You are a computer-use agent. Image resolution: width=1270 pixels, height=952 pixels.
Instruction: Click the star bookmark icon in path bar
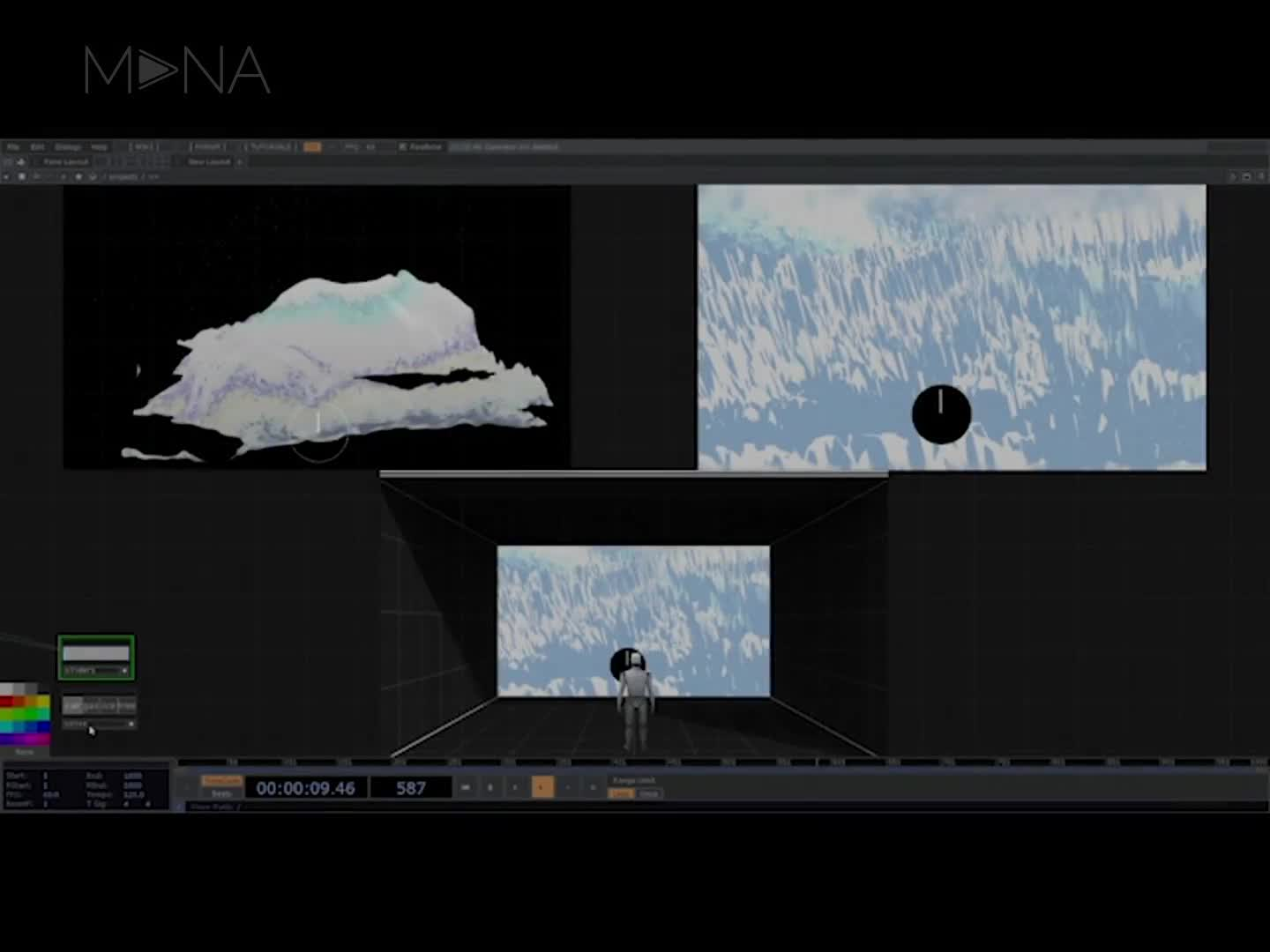(78, 176)
